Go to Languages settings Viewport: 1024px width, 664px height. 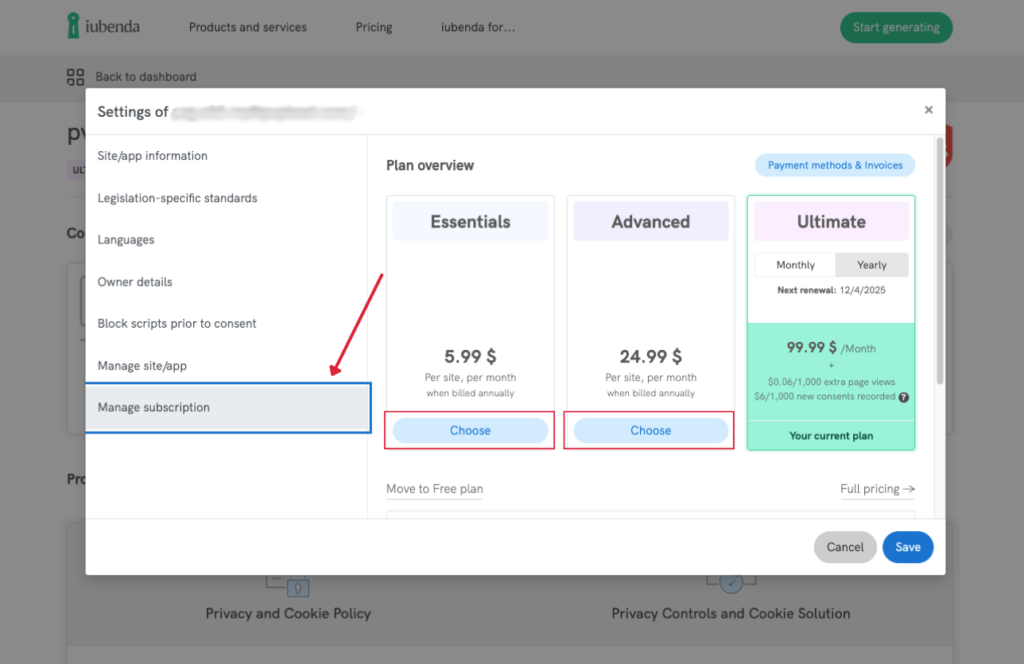pos(126,240)
